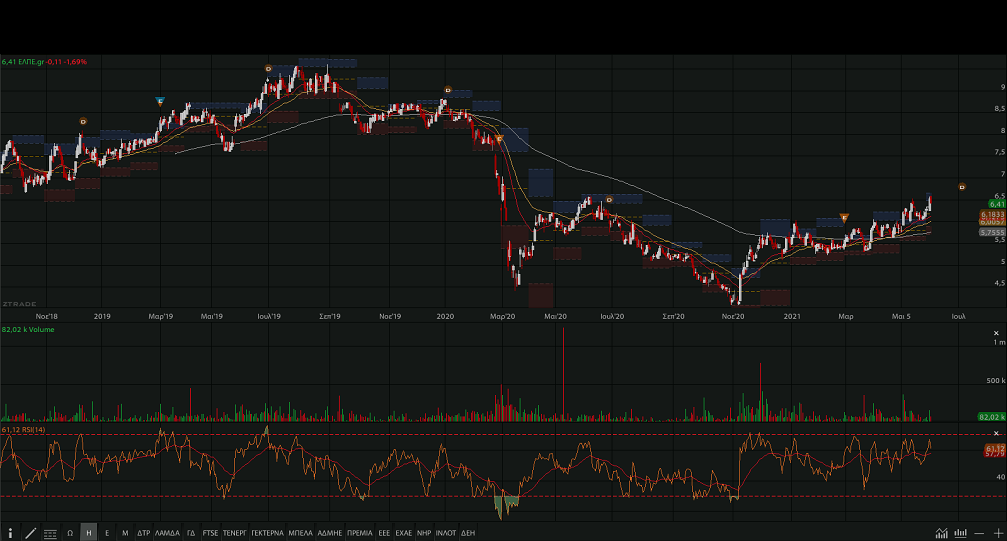This screenshot has width=1007, height=541.
Task: Open the indicators chart icon
Action: [x=941, y=533]
